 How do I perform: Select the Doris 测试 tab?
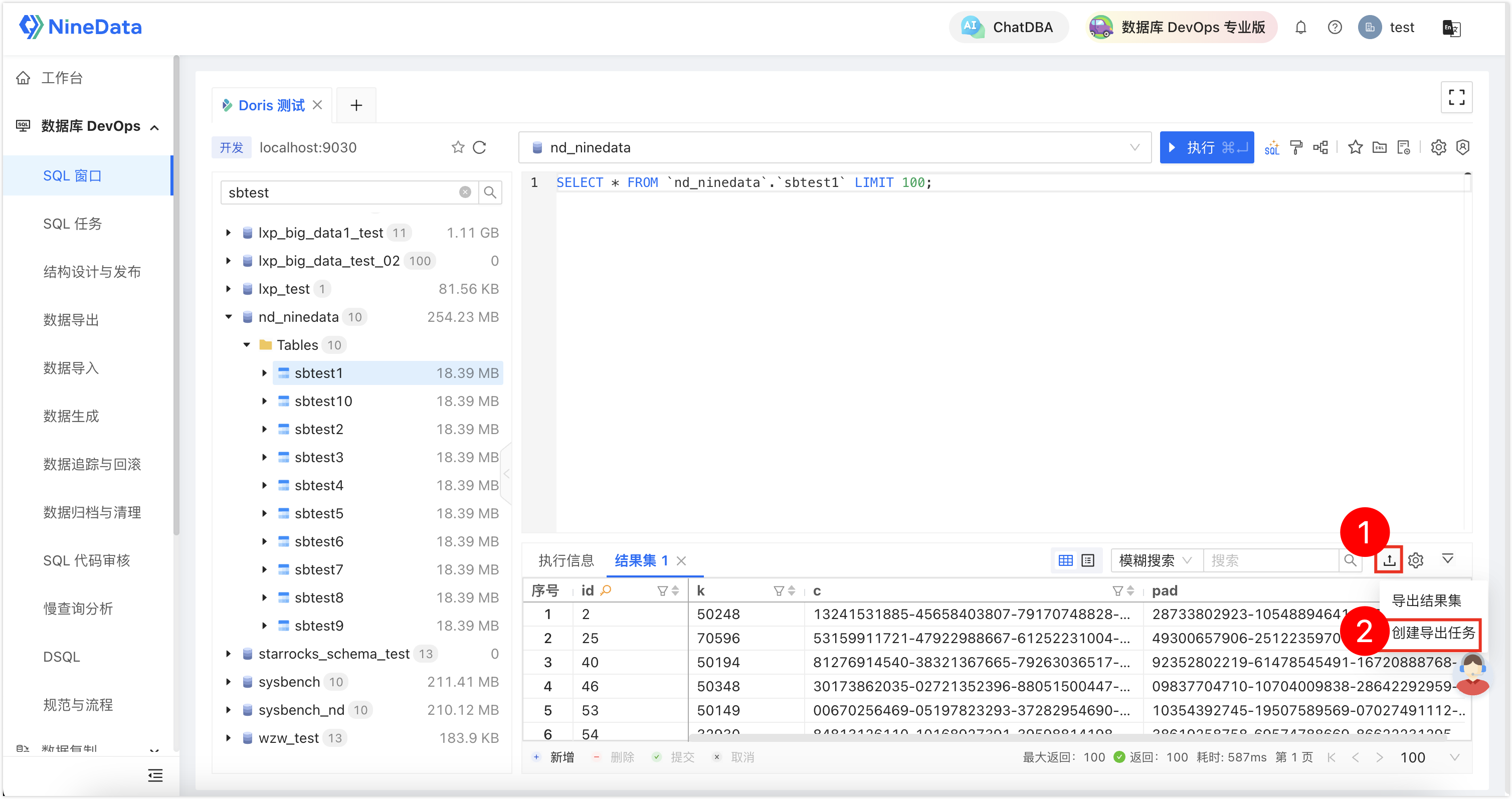click(x=271, y=106)
